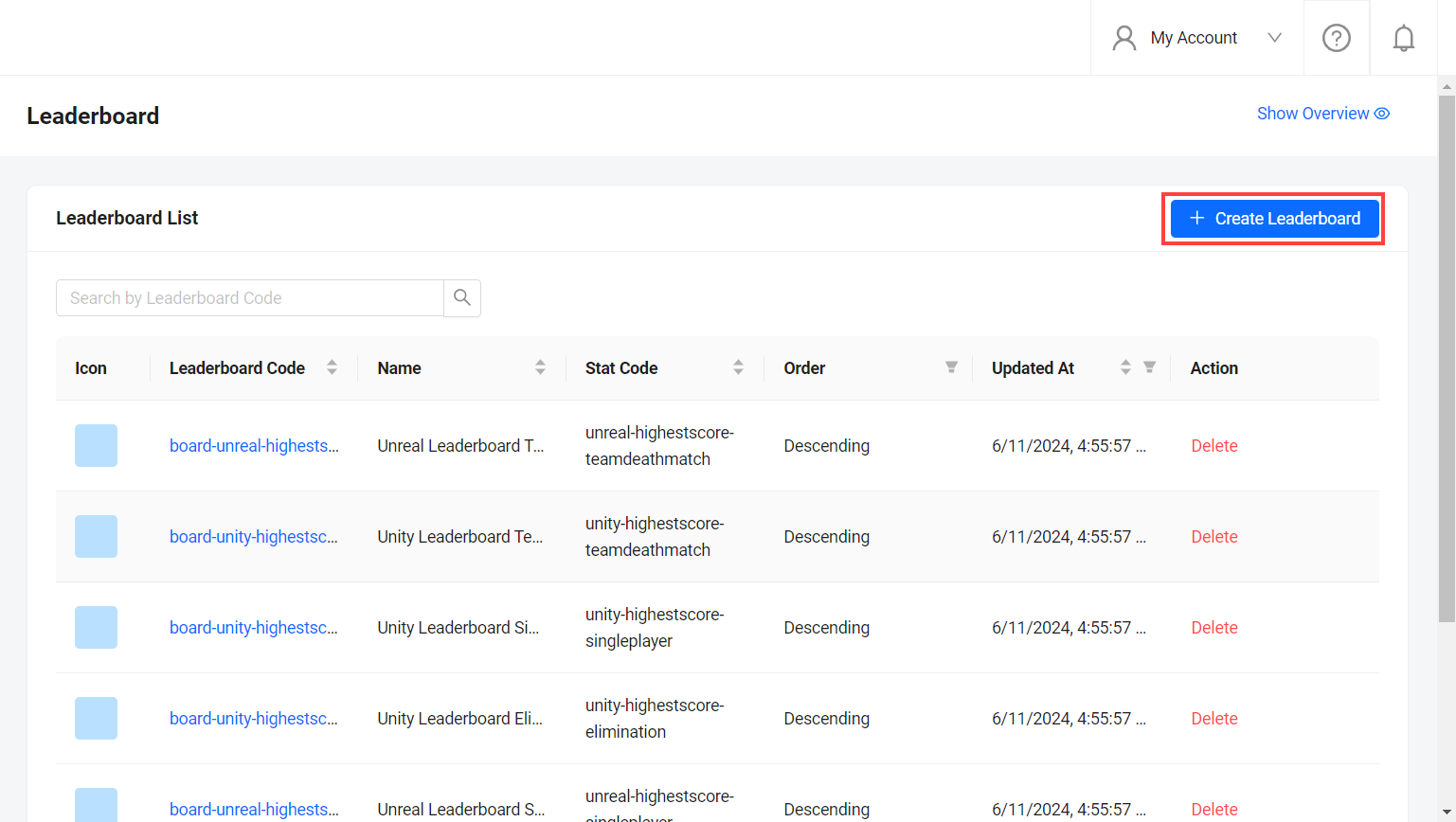The height and width of the screenshot is (822, 1456).
Task: Click the 'Leaderboard List' heading
Action: [127, 218]
